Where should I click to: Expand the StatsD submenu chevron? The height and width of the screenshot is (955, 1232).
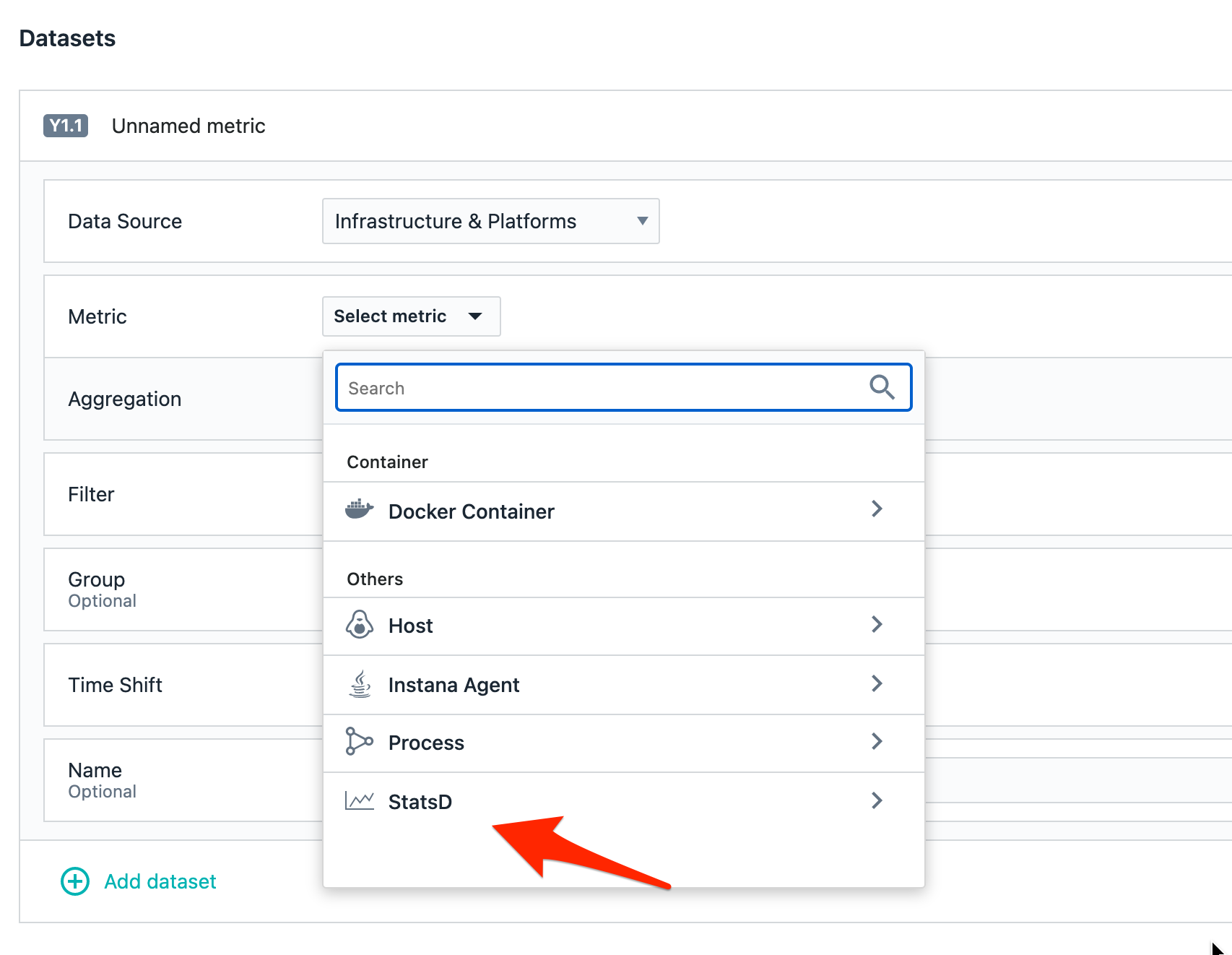point(877,800)
